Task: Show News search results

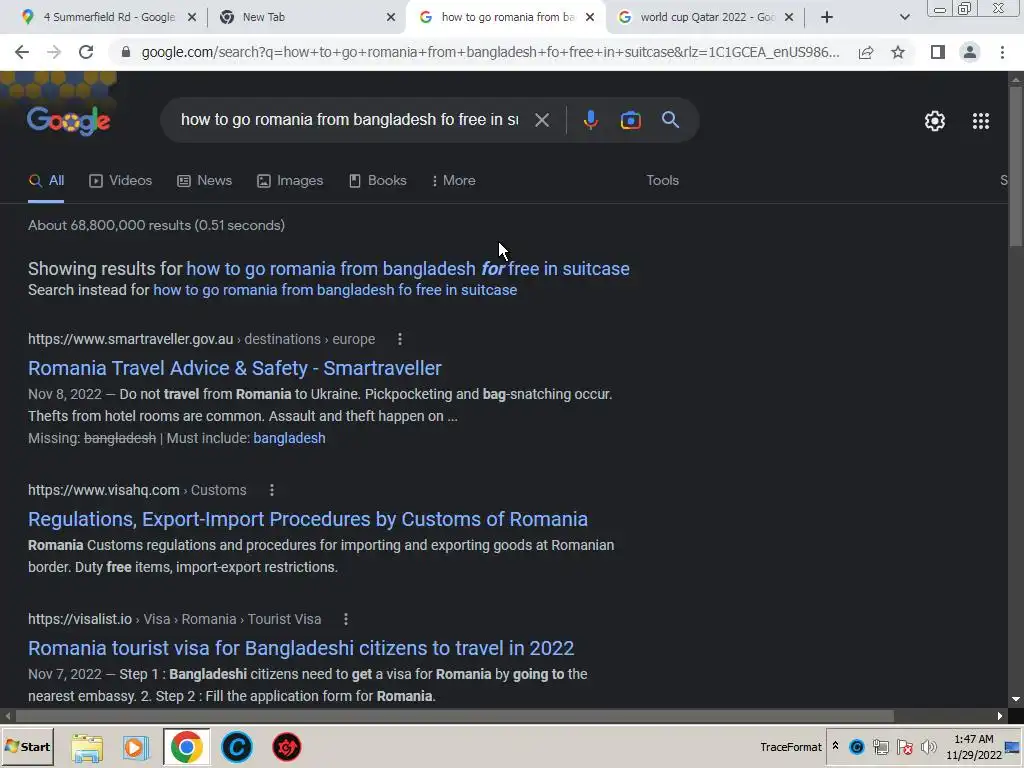Action: 204,180
